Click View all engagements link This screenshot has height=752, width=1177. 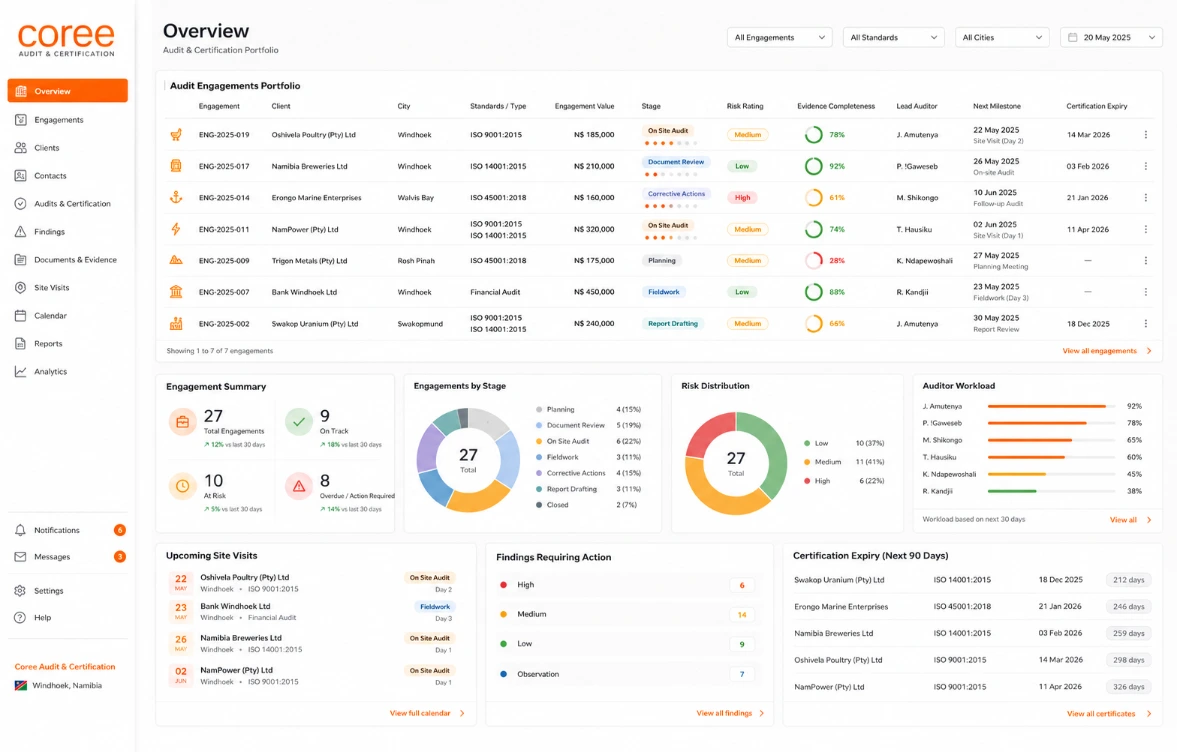[x=1106, y=350]
